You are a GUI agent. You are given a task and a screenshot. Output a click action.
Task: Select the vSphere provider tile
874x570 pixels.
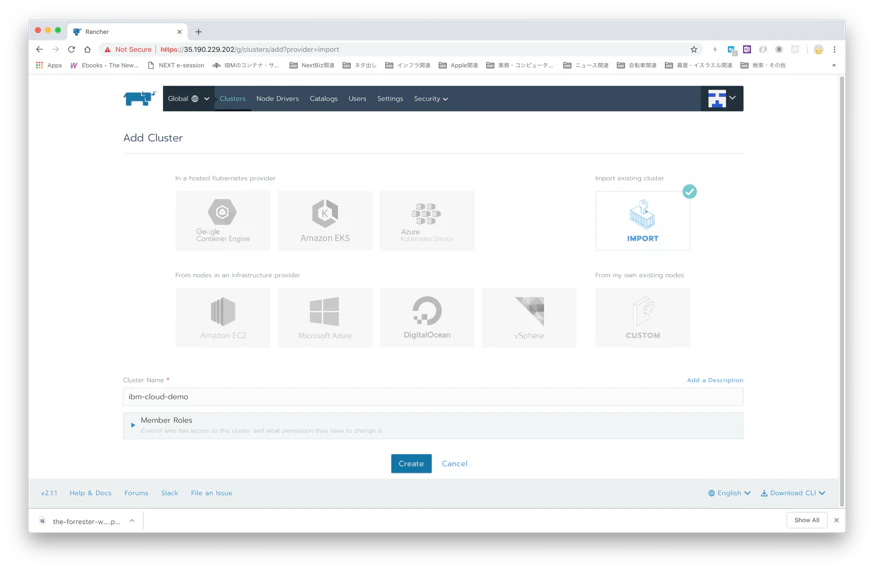pyautogui.click(x=529, y=318)
